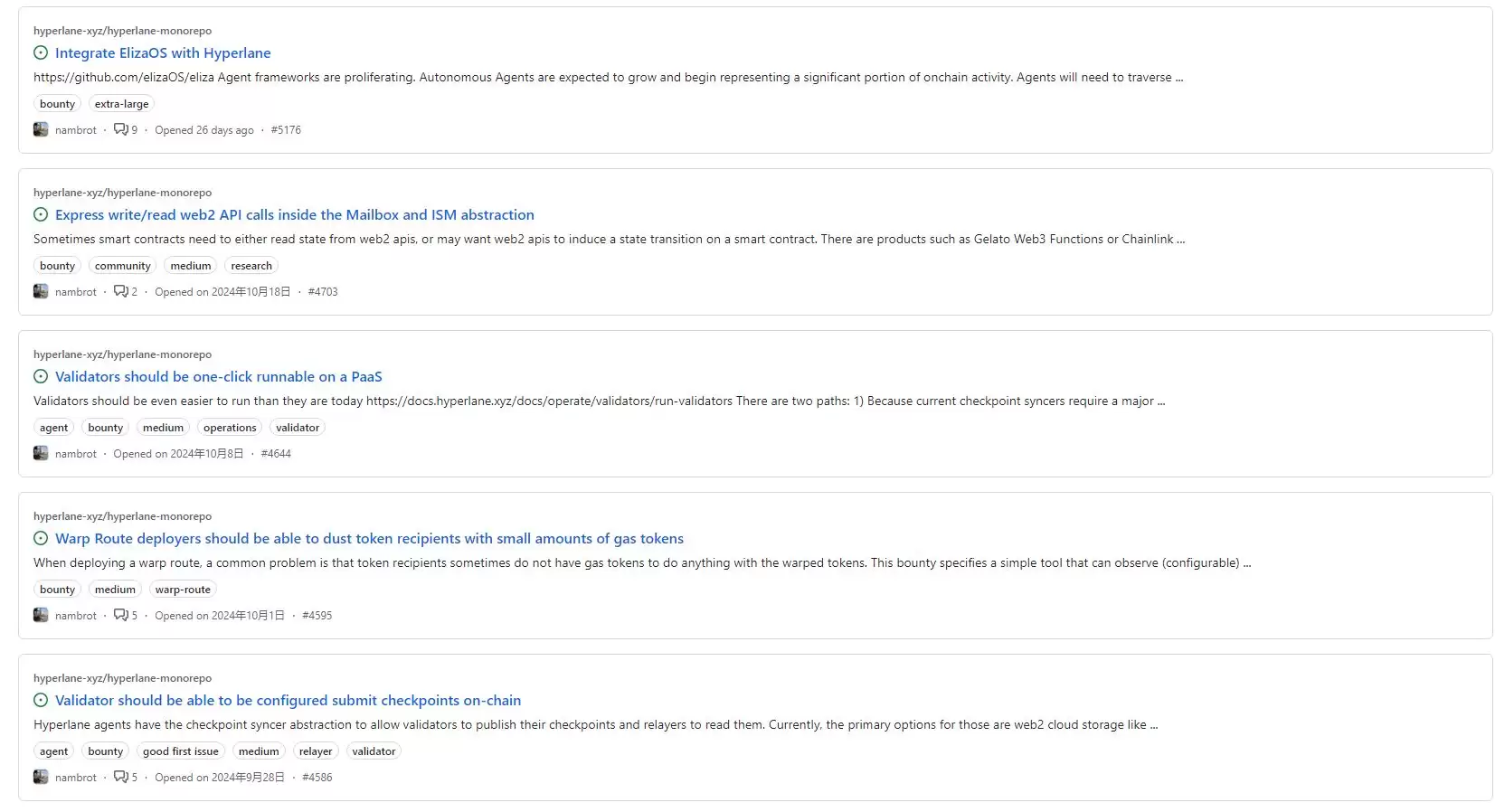Click open-issue icon beside Integrate ElizaOS title
Screen dimensions: 1495x812
(41, 53)
